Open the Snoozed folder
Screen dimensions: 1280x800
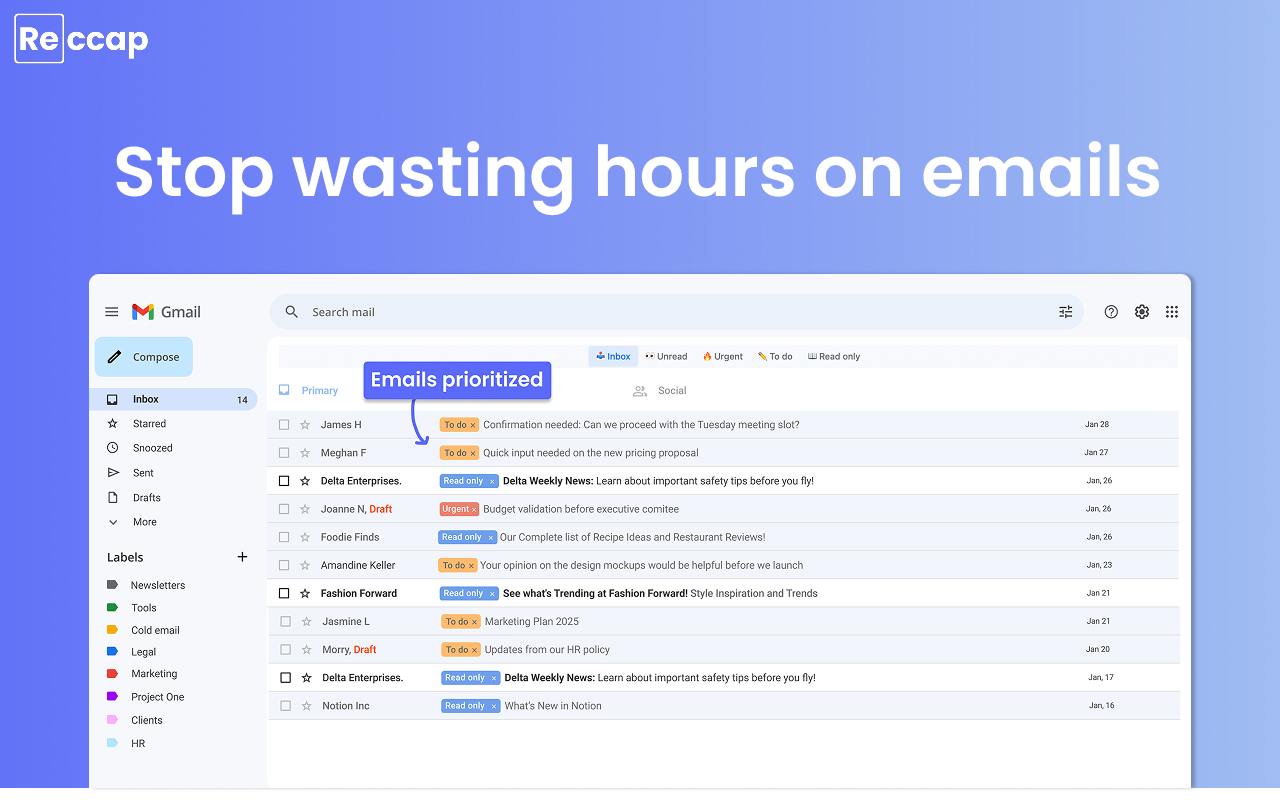[x=152, y=448]
